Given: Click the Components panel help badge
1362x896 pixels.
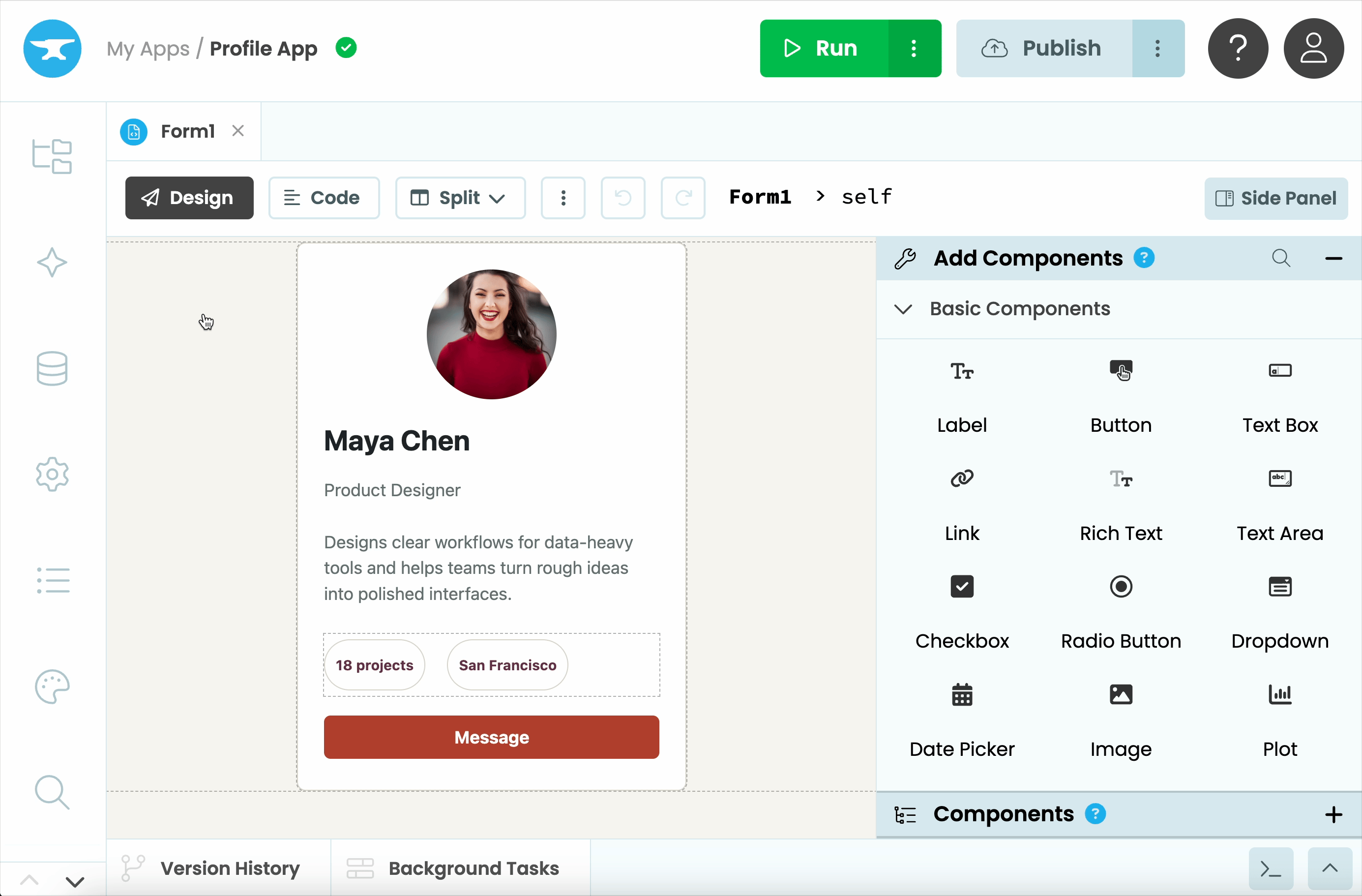Looking at the screenshot, I should click(1096, 814).
